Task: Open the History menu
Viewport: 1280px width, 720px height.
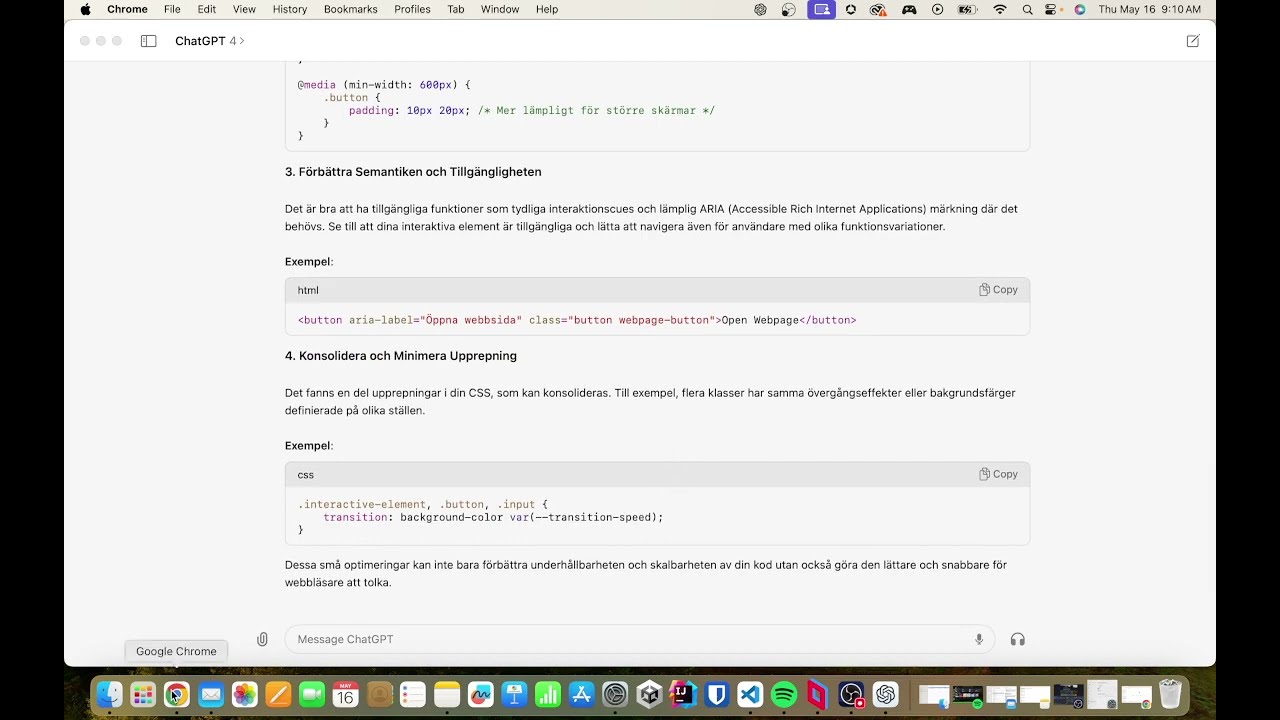Action: pyautogui.click(x=290, y=9)
